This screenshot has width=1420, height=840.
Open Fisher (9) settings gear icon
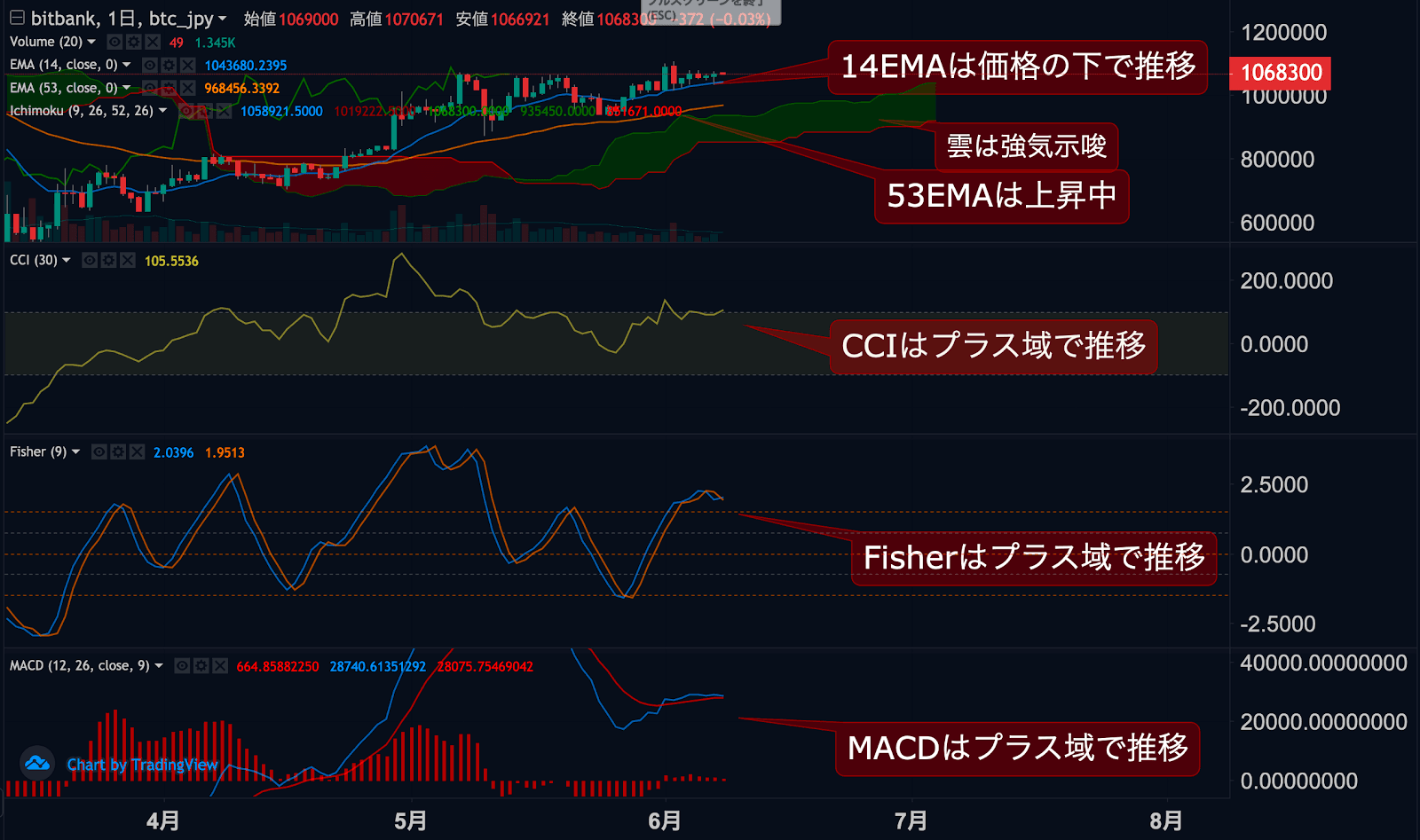click(x=118, y=451)
